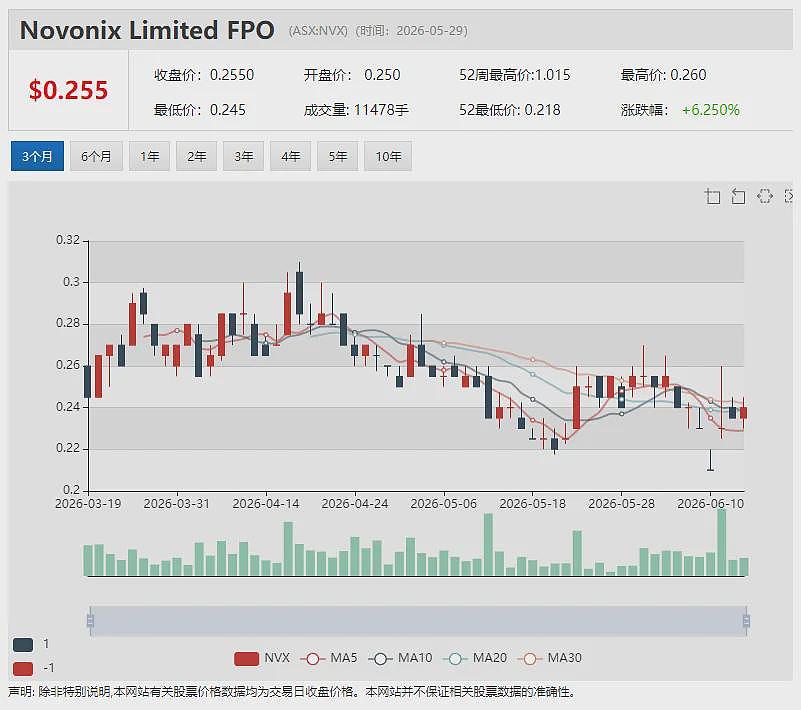Click the 2026-04-24 axis label
801x710 pixels.
(355, 504)
